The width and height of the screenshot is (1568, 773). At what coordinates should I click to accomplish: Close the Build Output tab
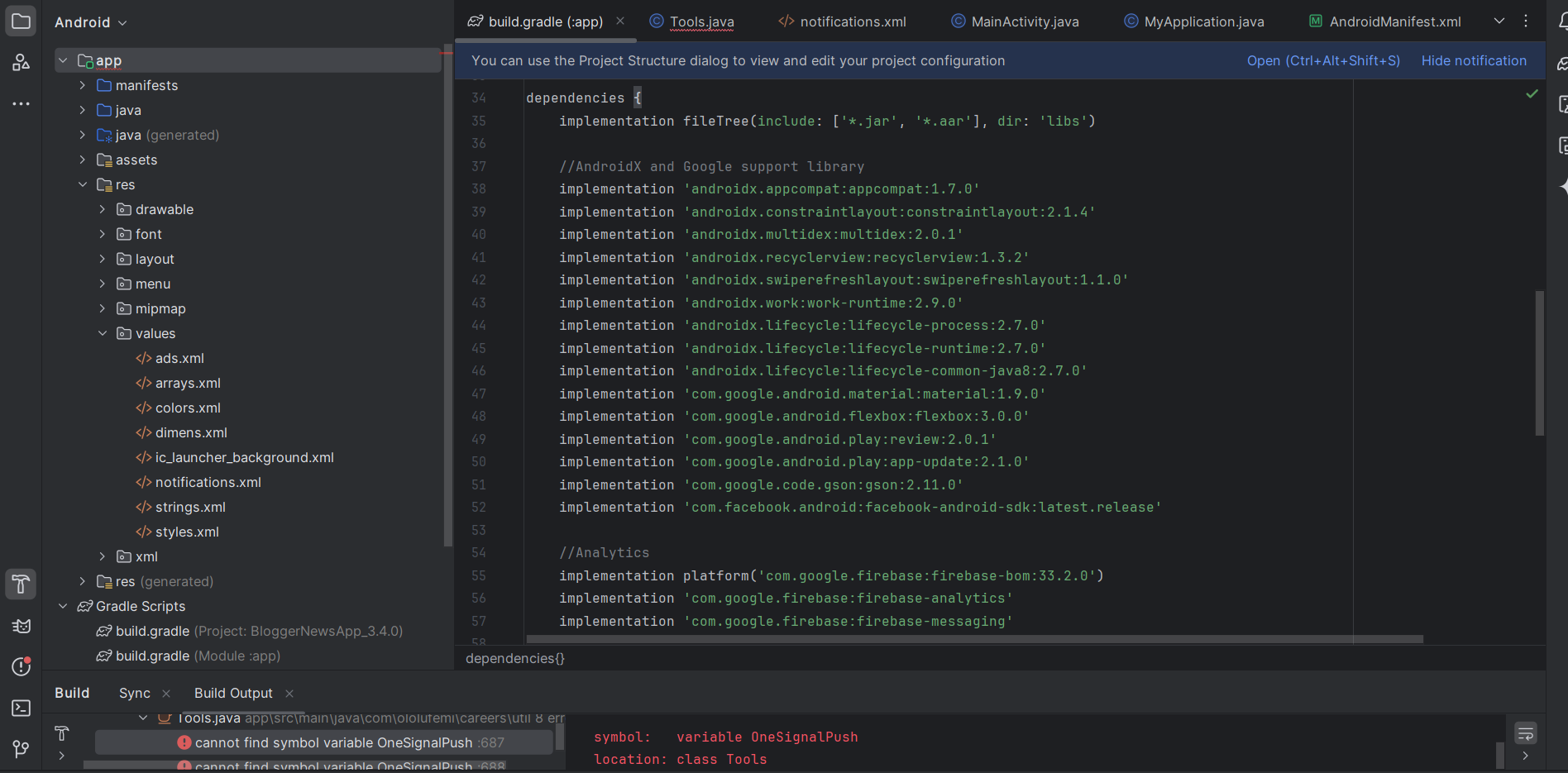[x=289, y=694]
